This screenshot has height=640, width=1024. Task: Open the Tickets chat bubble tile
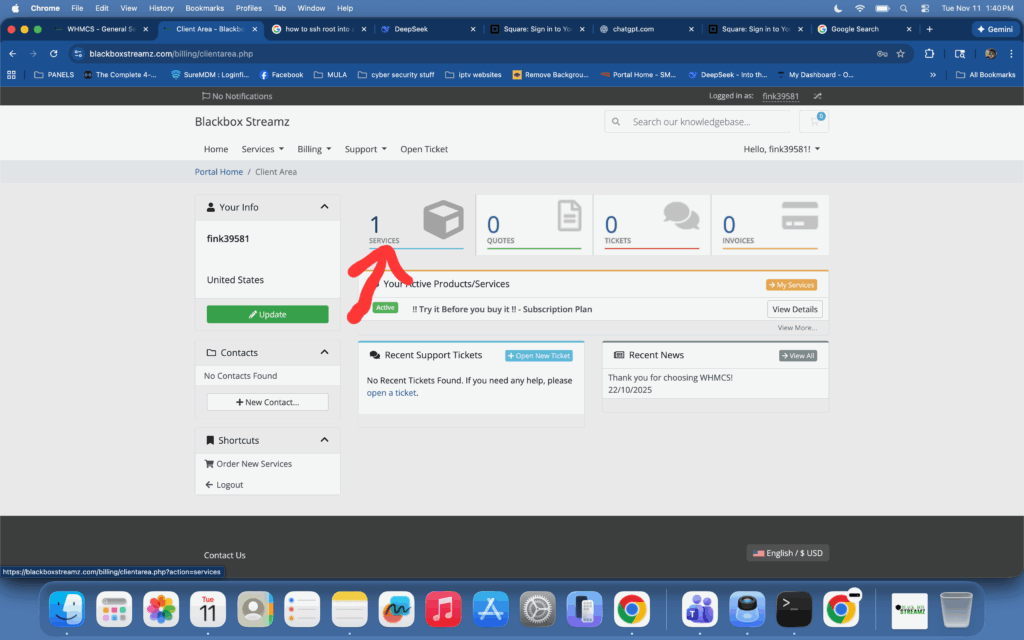click(651, 222)
